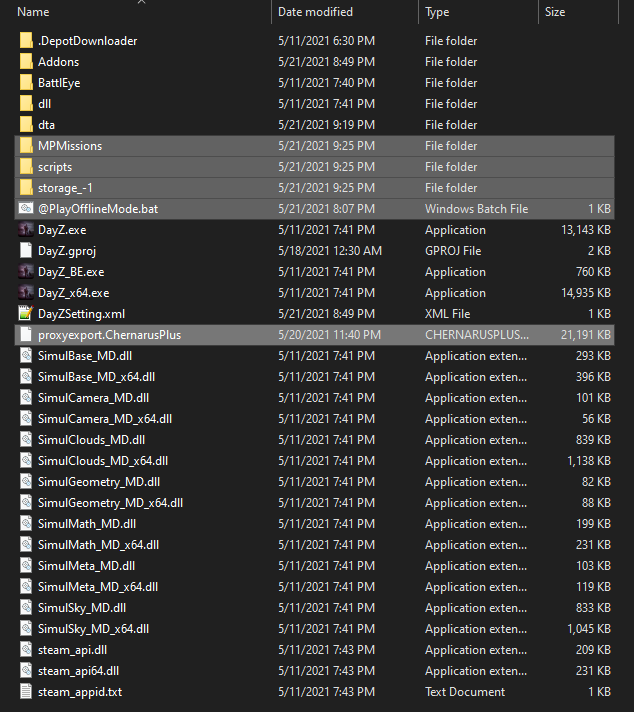The width and height of the screenshot is (634, 712).
Task: Select the file name SimulClouds_MD_x64.dll
Action: (103, 460)
